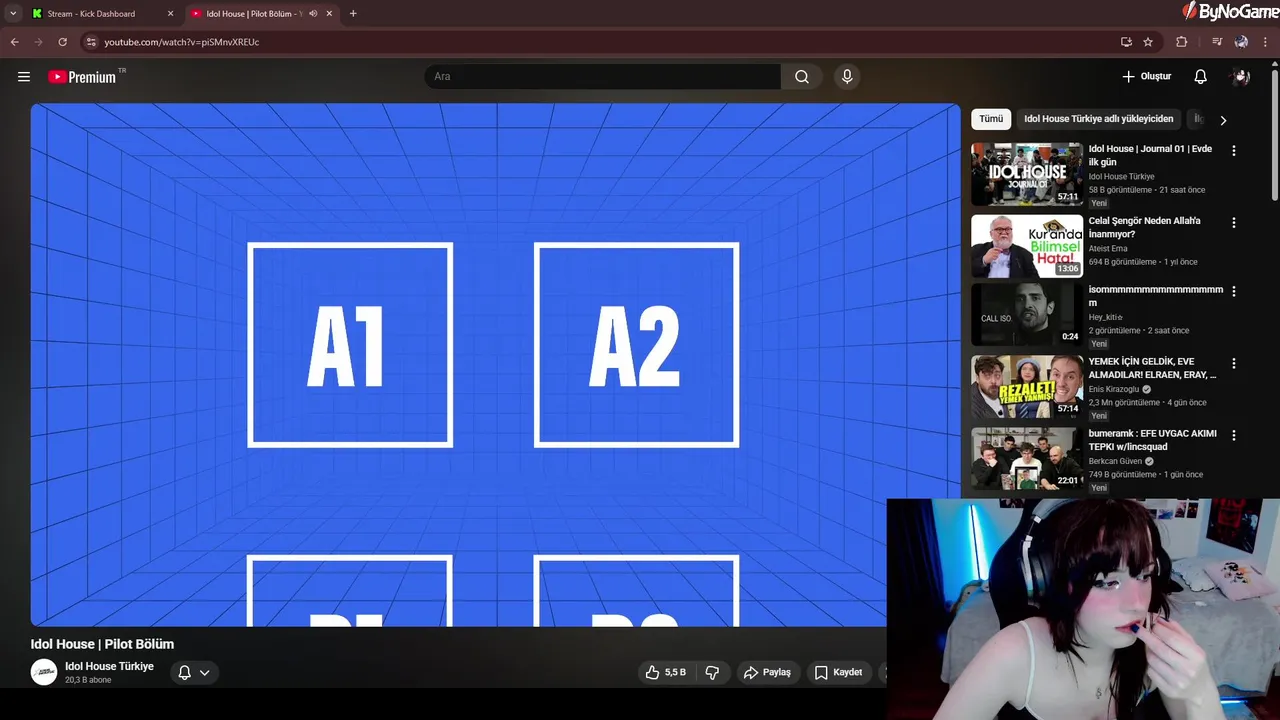Open YEMEK İÇİN GELDİK video thumbnail
Image resolution: width=1280 pixels, height=720 pixels.
click(1027, 387)
